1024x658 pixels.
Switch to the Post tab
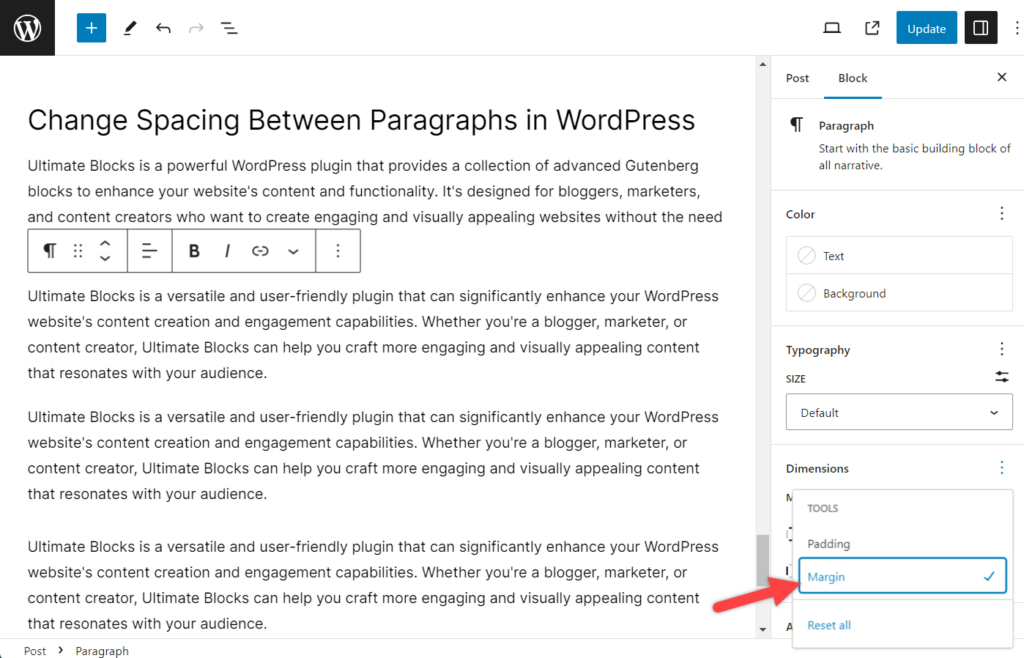(797, 77)
